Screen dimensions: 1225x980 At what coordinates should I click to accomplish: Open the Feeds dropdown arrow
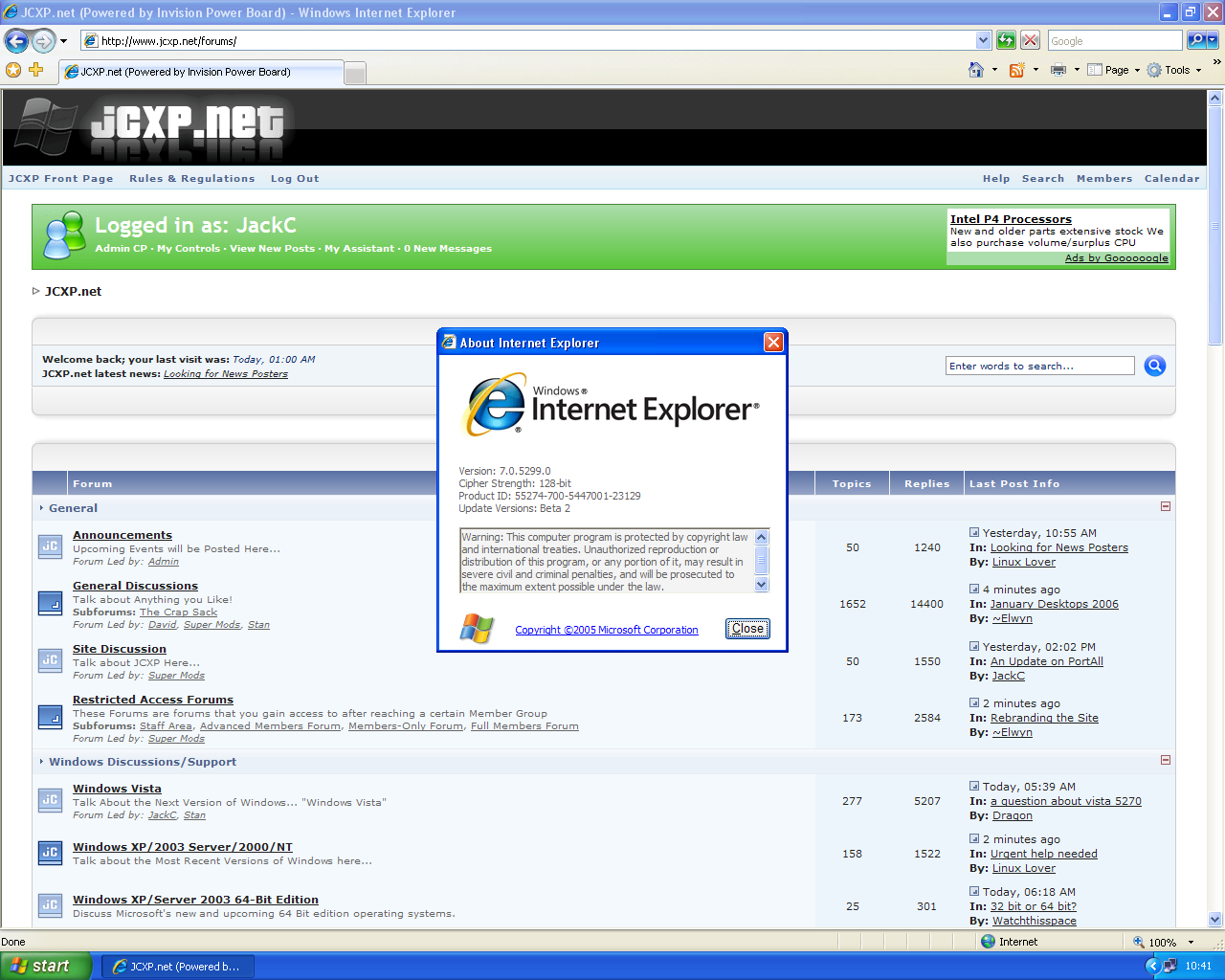[x=1036, y=70]
